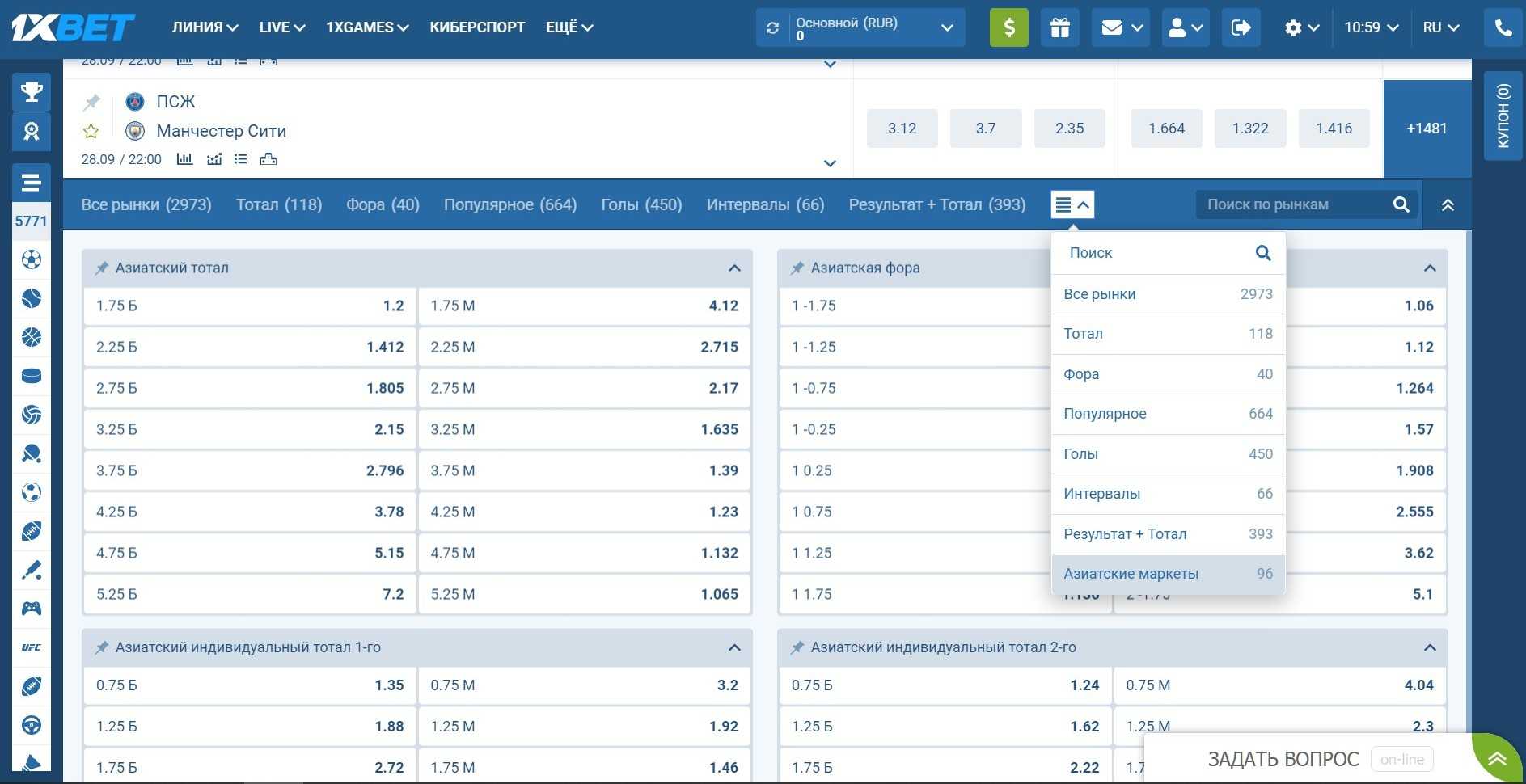This screenshot has height=784, width=1526.
Task: Open the ЗАДАТЬ ВОПРОС chat widget
Action: click(1283, 760)
